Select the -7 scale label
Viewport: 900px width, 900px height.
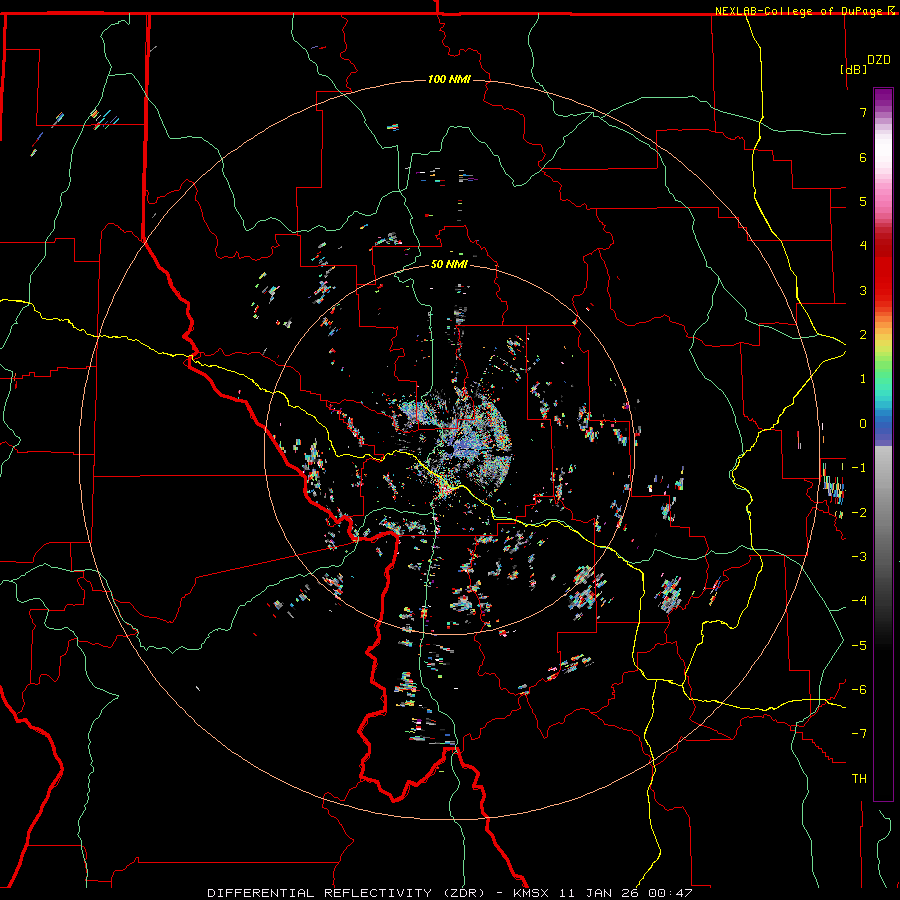click(x=859, y=734)
